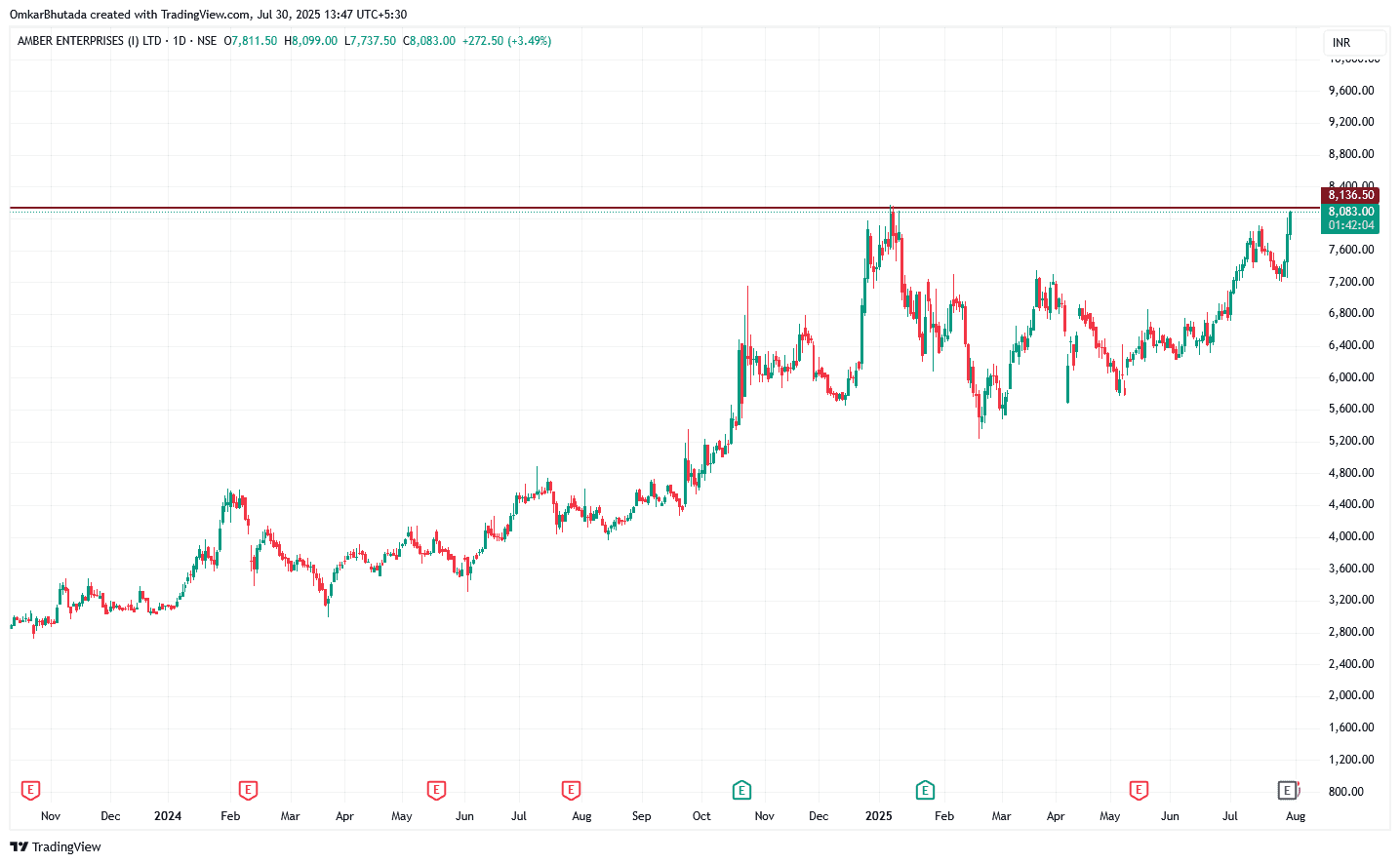Open the red earnings marker above Feb 2024
The height and width of the screenshot is (864, 1400).
pyautogui.click(x=248, y=790)
